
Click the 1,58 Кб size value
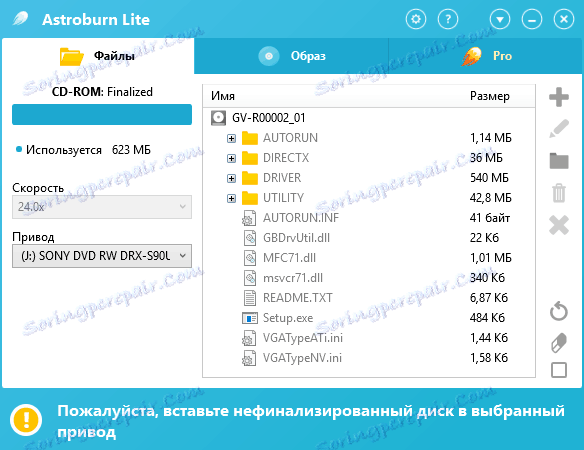[489, 358]
